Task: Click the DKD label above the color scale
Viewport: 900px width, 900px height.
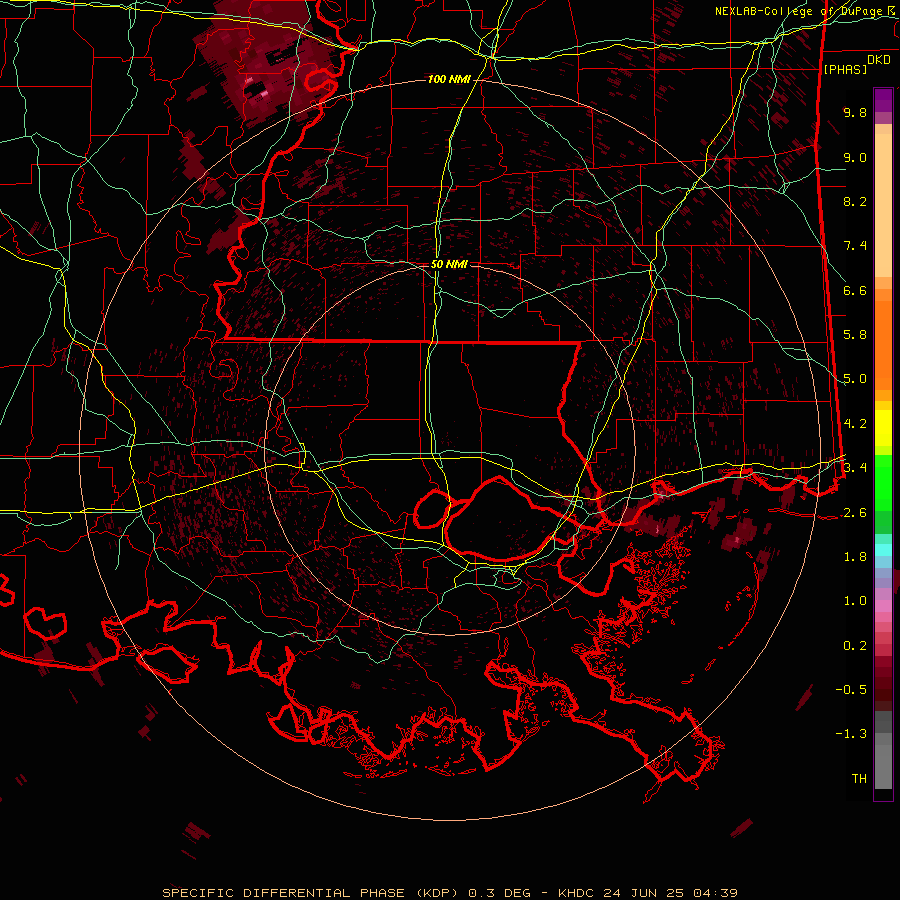Action: click(879, 60)
